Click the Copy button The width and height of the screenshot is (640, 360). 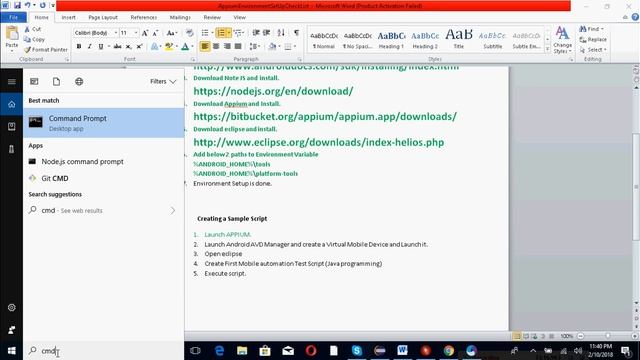tap(34, 39)
